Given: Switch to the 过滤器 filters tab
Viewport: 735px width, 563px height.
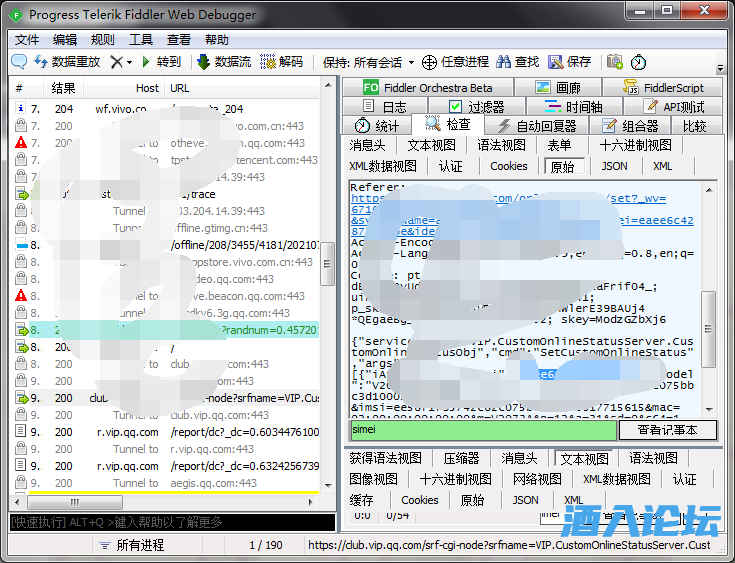Looking at the screenshot, I should click(477, 107).
